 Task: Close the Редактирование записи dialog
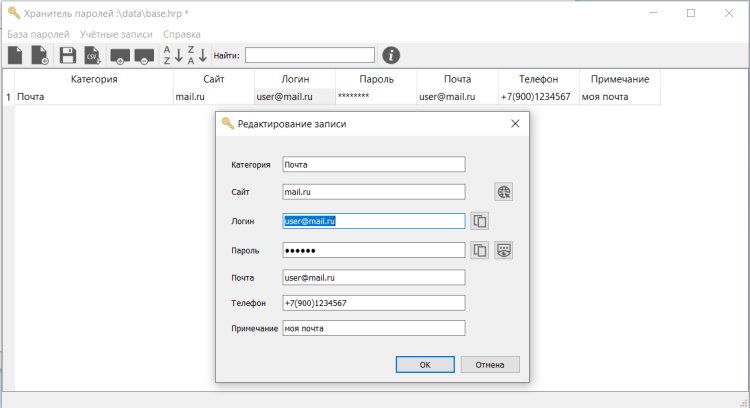tap(515, 124)
